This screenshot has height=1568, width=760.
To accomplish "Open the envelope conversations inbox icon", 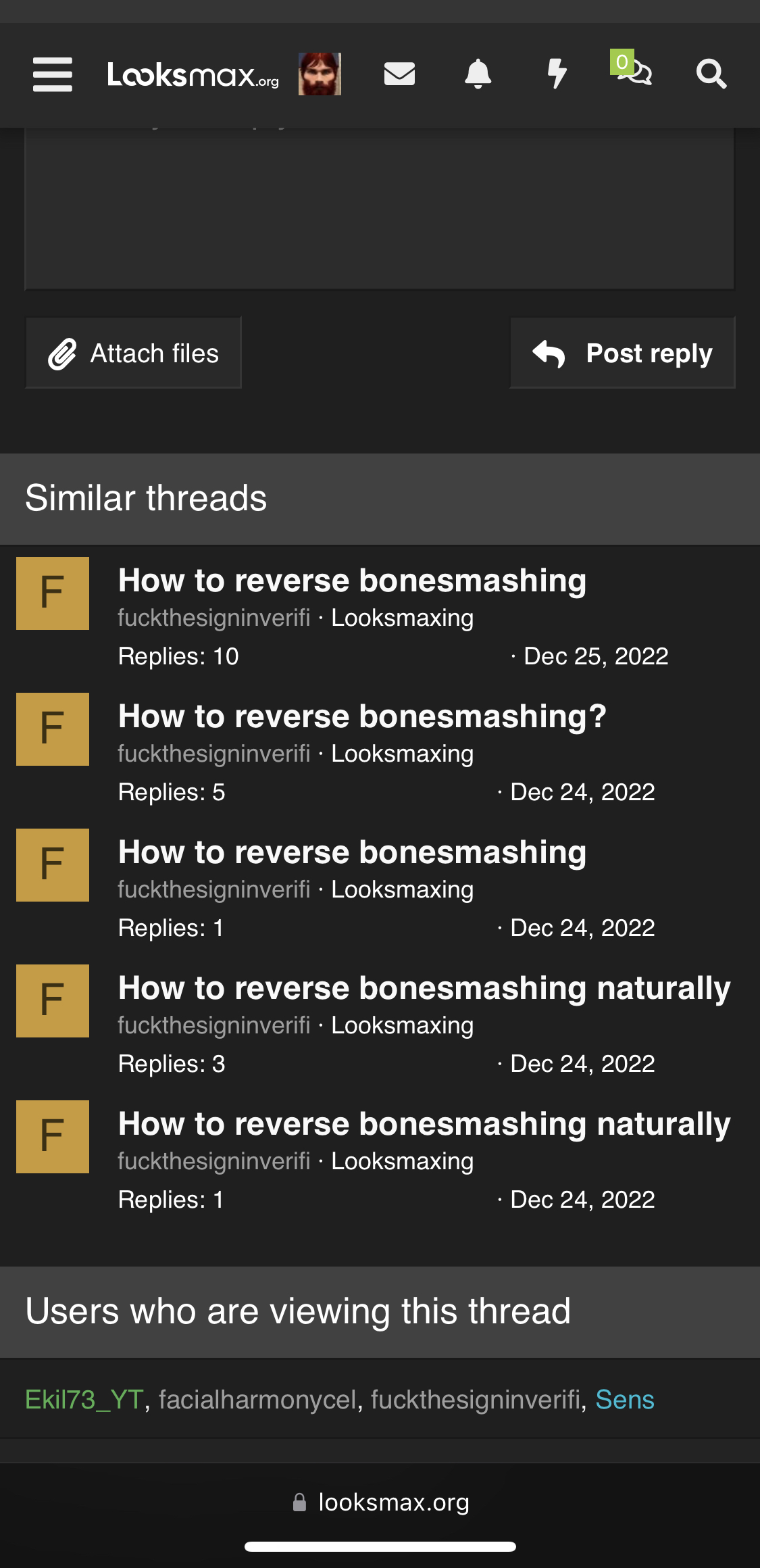I will pyautogui.click(x=399, y=74).
